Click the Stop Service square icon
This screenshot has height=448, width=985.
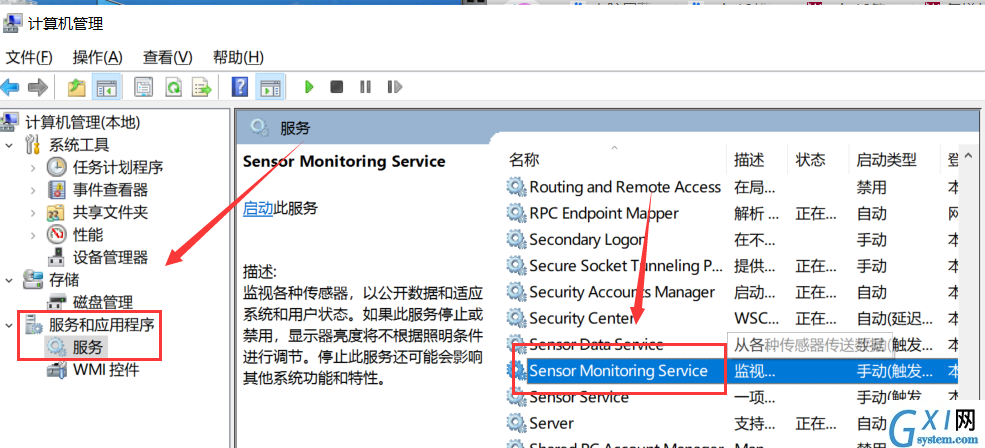337,87
